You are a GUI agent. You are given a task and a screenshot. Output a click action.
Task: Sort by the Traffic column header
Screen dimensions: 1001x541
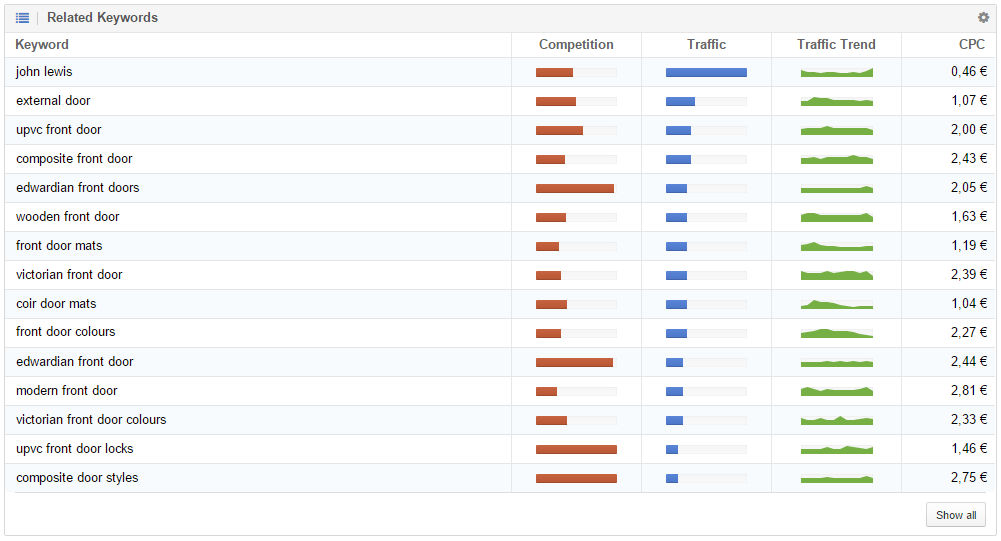point(706,45)
